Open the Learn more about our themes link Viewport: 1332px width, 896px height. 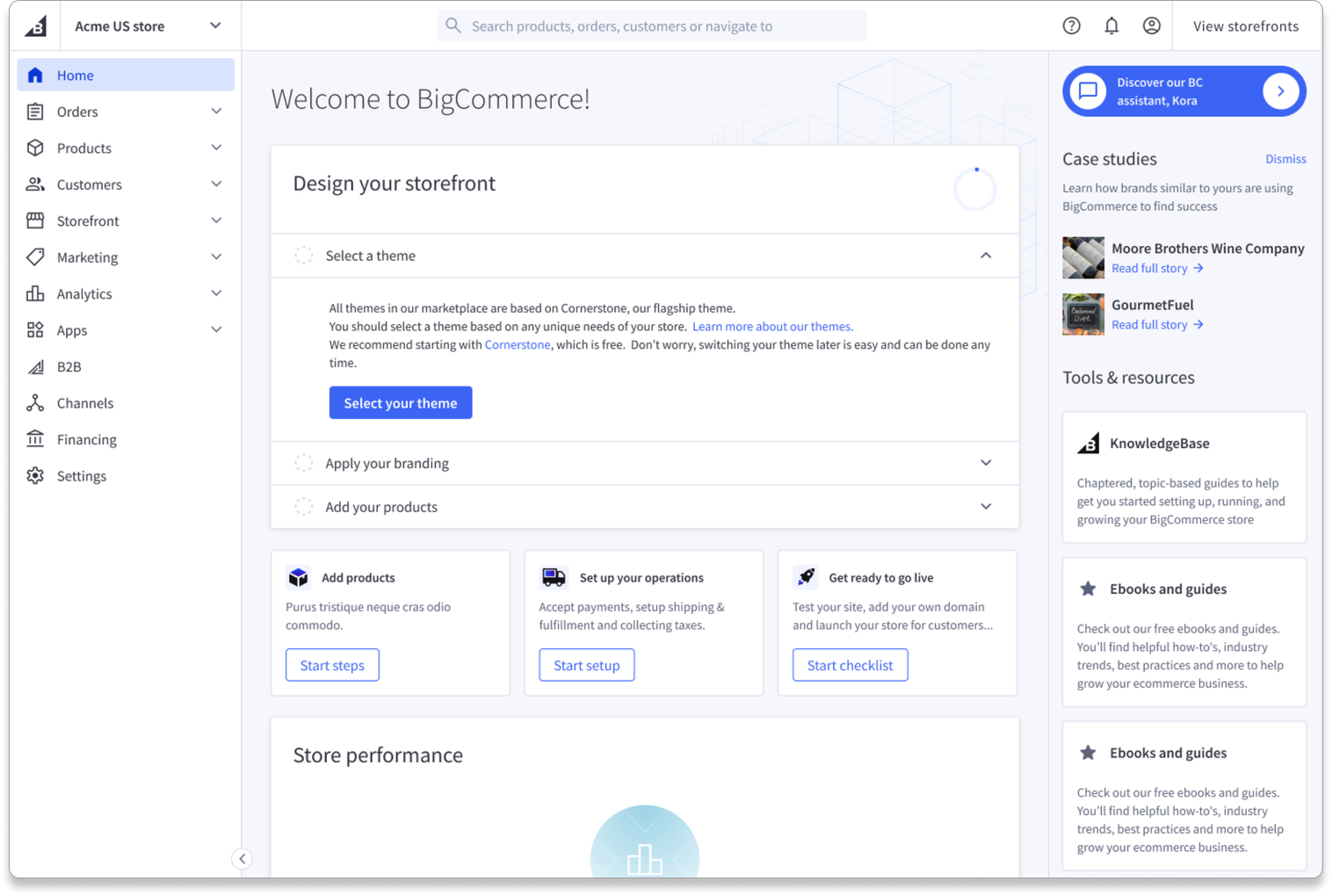point(772,326)
